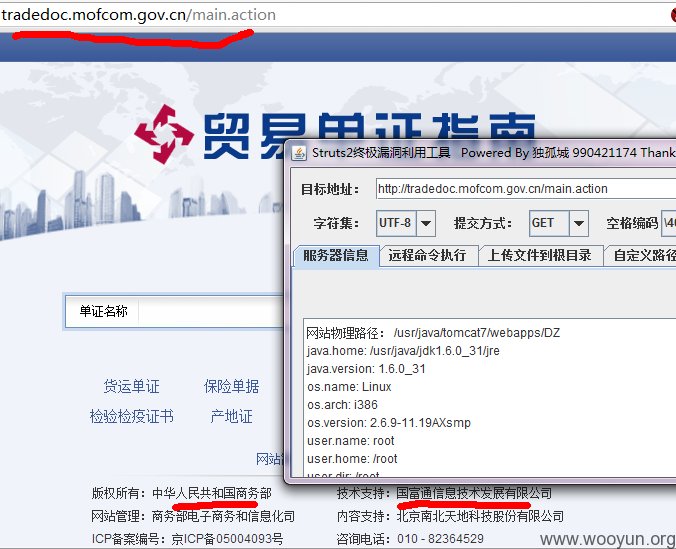The image size is (676, 549).
Task: Open the 保险单据 link
Action: (232, 386)
